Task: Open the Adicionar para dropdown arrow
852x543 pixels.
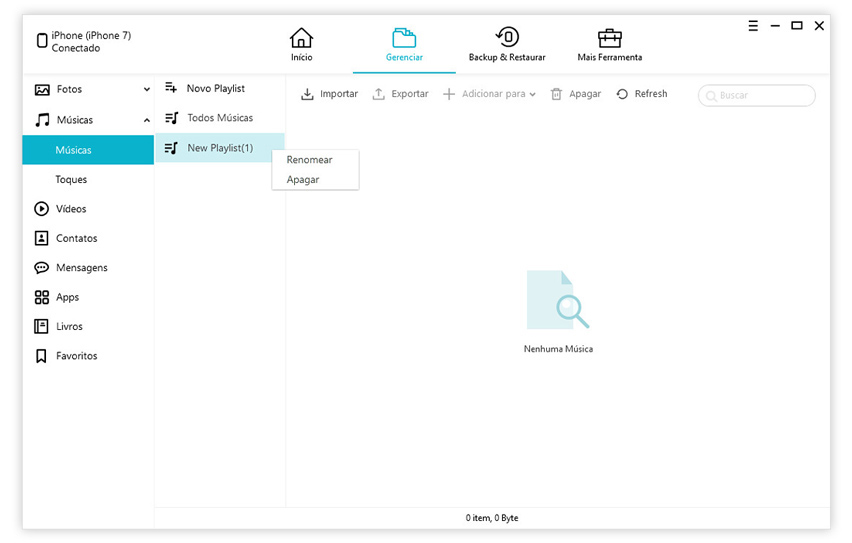Action: tap(532, 95)
